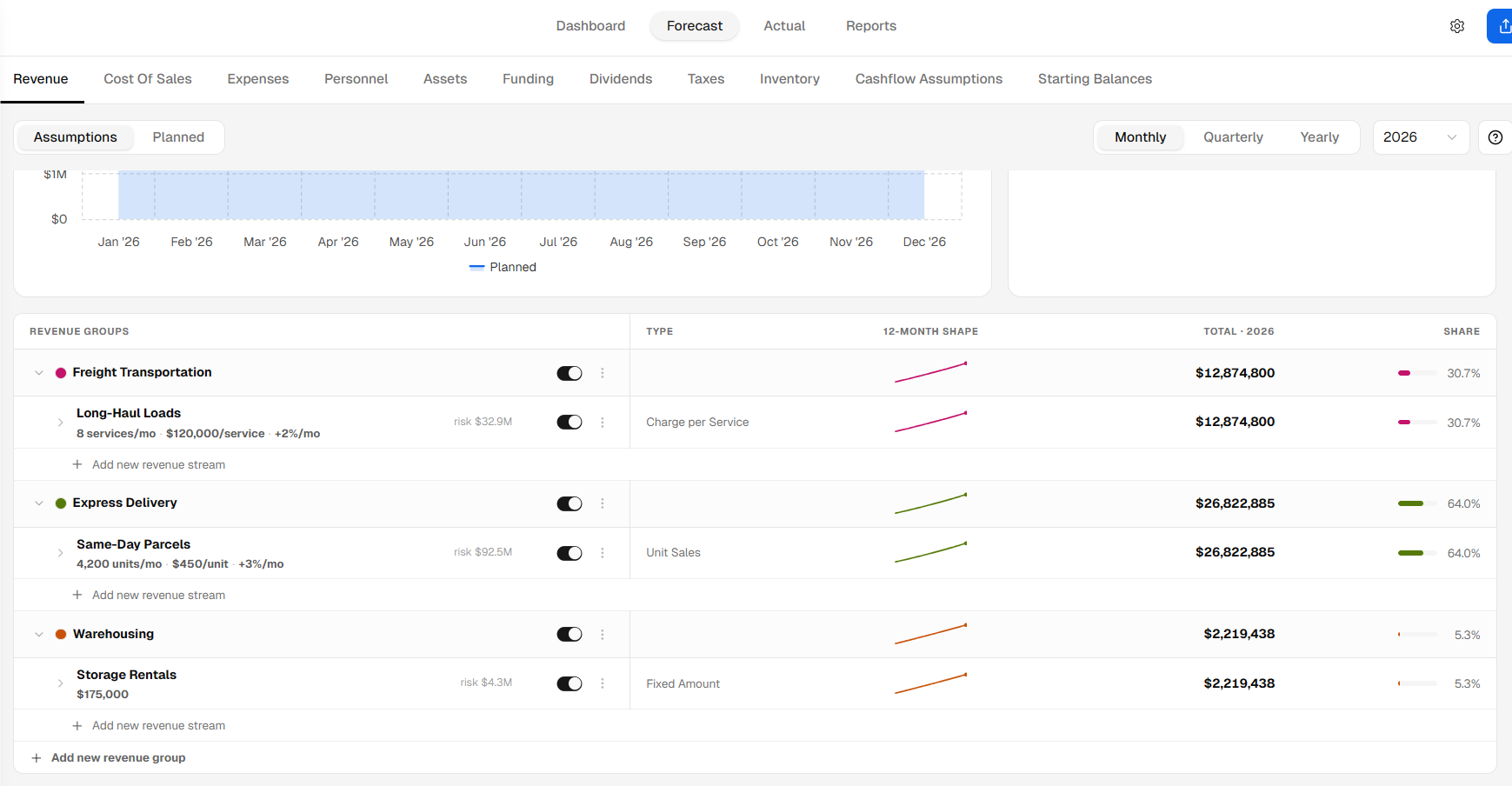Click Express Delivery green color dot
The width and height of the screenshot is (1512, 786).
click(x=61, y=503)
